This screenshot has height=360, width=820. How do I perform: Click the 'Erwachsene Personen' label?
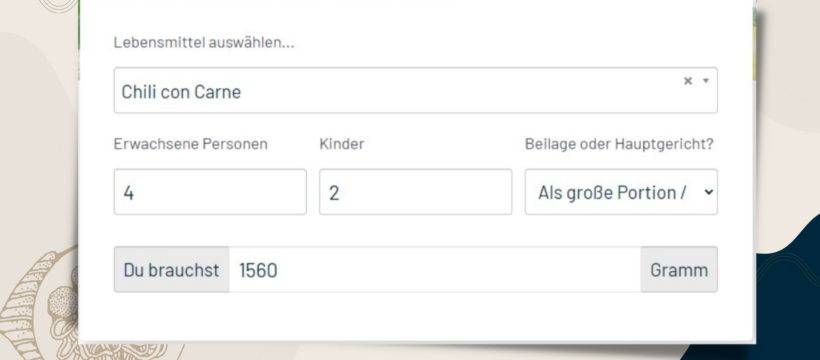pyautogui.click(x=190, y=144)
